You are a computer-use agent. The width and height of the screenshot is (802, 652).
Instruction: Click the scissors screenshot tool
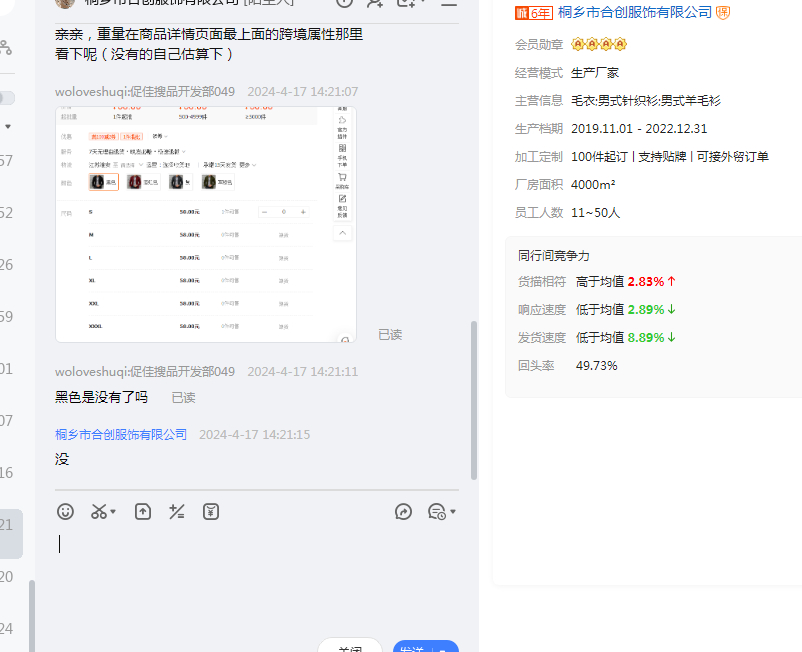(98, 512)
